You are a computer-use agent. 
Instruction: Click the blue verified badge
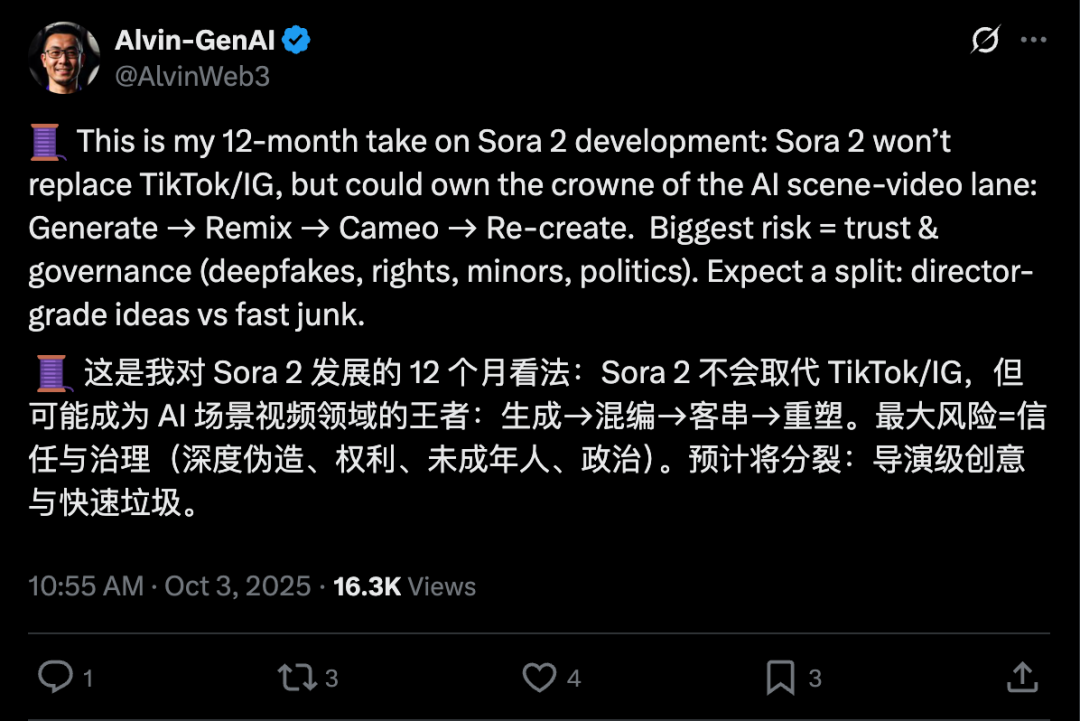(296, 41)
